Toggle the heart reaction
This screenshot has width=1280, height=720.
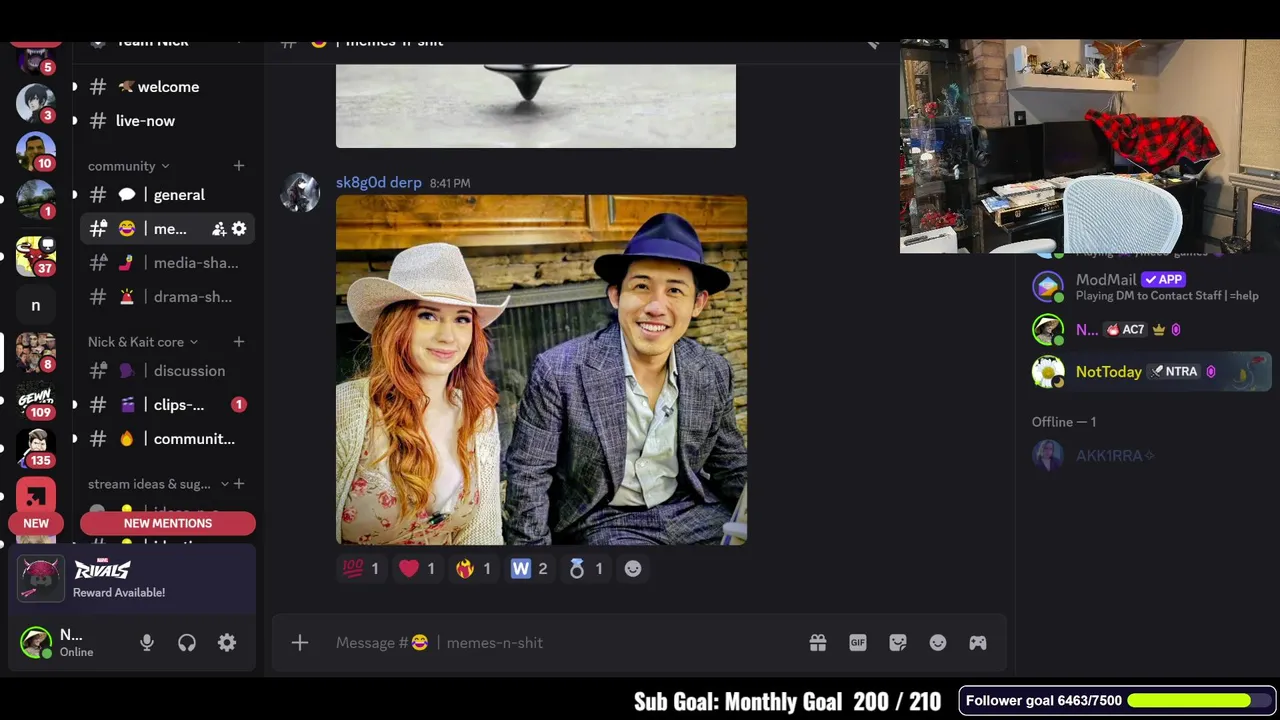point(417,569)
